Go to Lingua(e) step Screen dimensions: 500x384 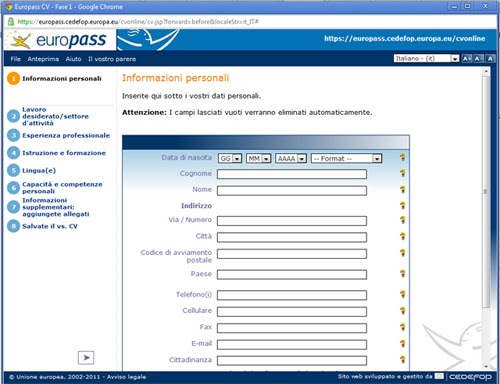[39, 170]
